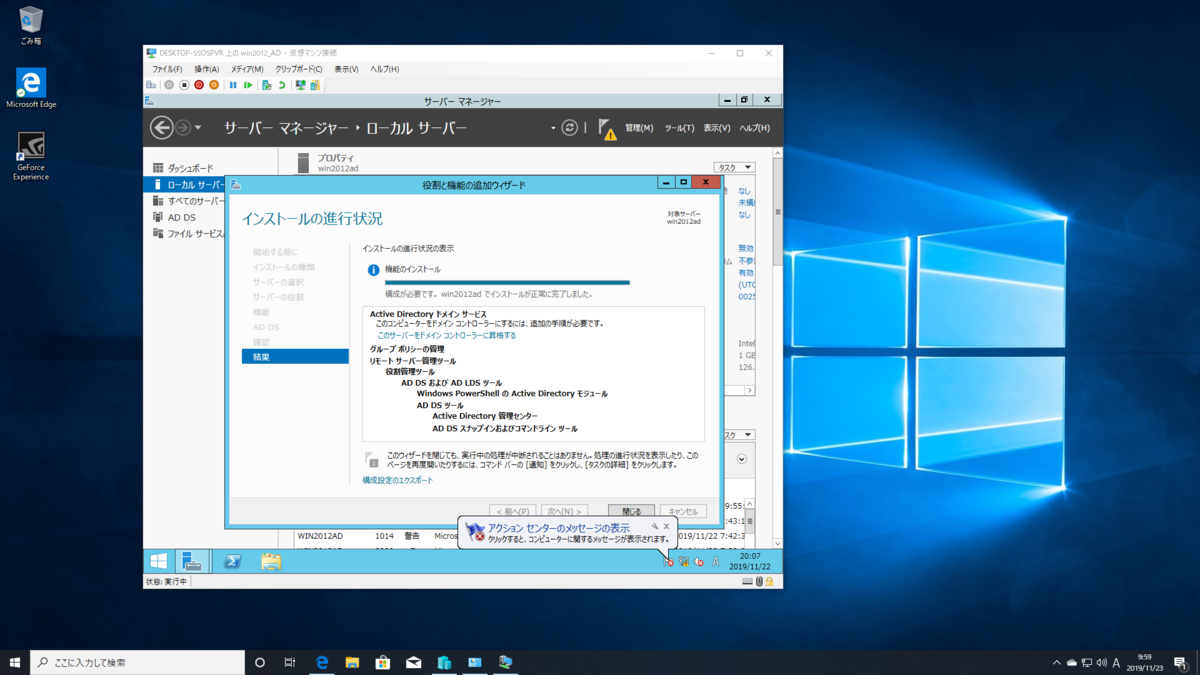
Task: Collapse the events section with the chevron button
Action: pos(742,459)
